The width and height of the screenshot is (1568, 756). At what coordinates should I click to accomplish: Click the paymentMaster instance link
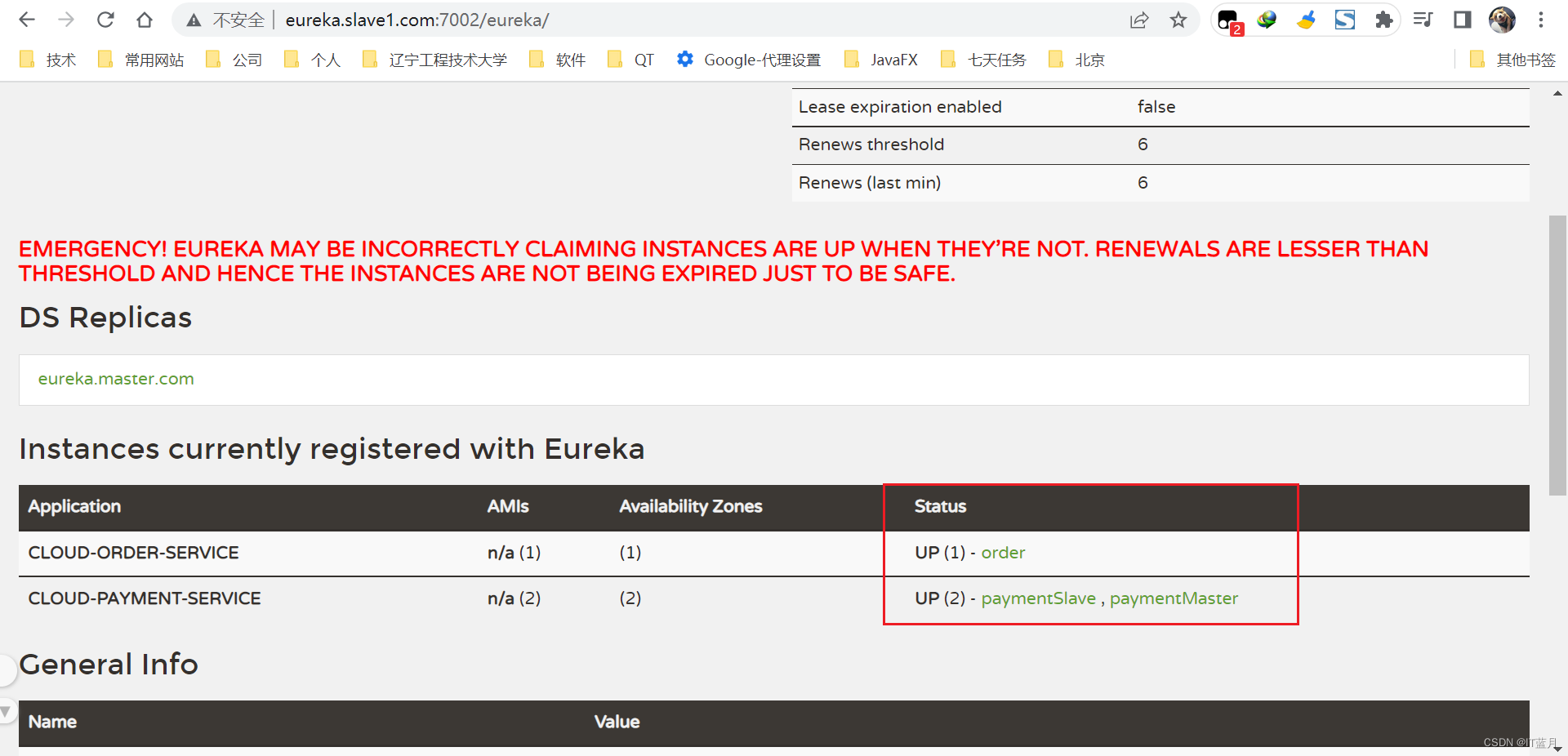pyautogui.click(x=1174, y=598)
